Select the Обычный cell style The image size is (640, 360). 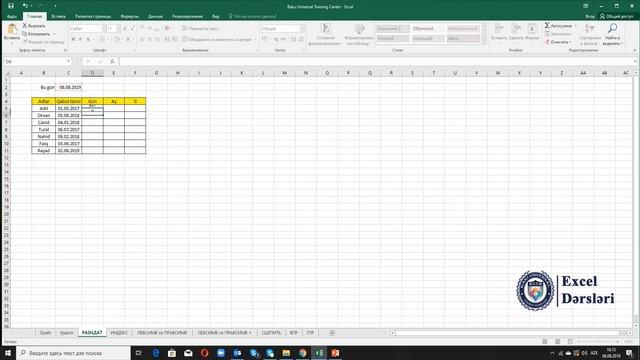[x=427, y=29]
